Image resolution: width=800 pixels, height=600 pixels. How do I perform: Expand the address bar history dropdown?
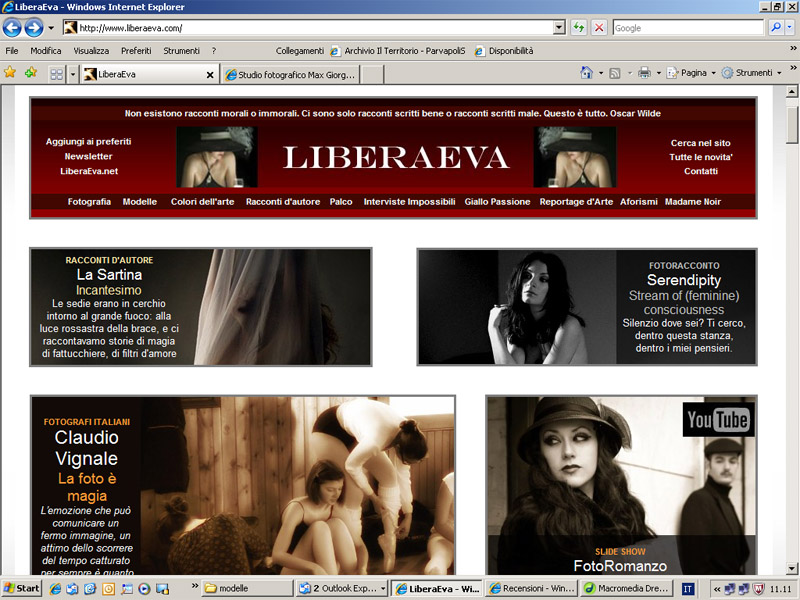point(560,28)
